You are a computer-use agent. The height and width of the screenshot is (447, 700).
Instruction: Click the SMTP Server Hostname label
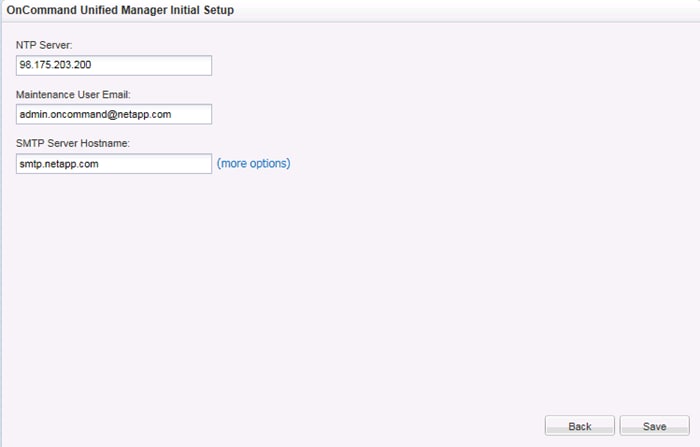[73, 143]
